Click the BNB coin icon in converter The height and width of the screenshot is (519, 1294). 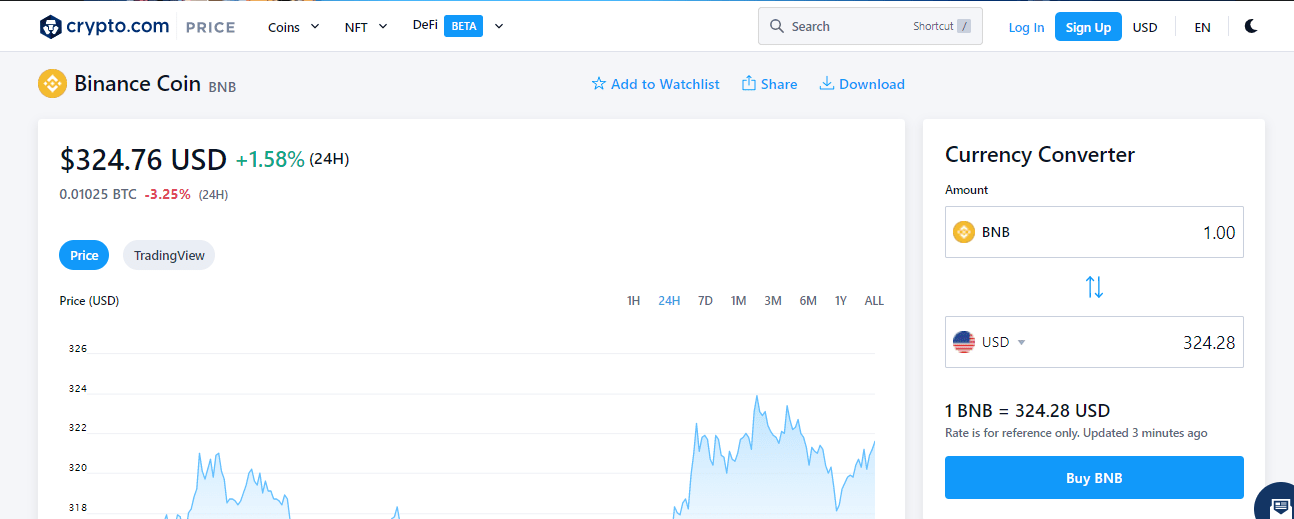(x=964, y=232)
